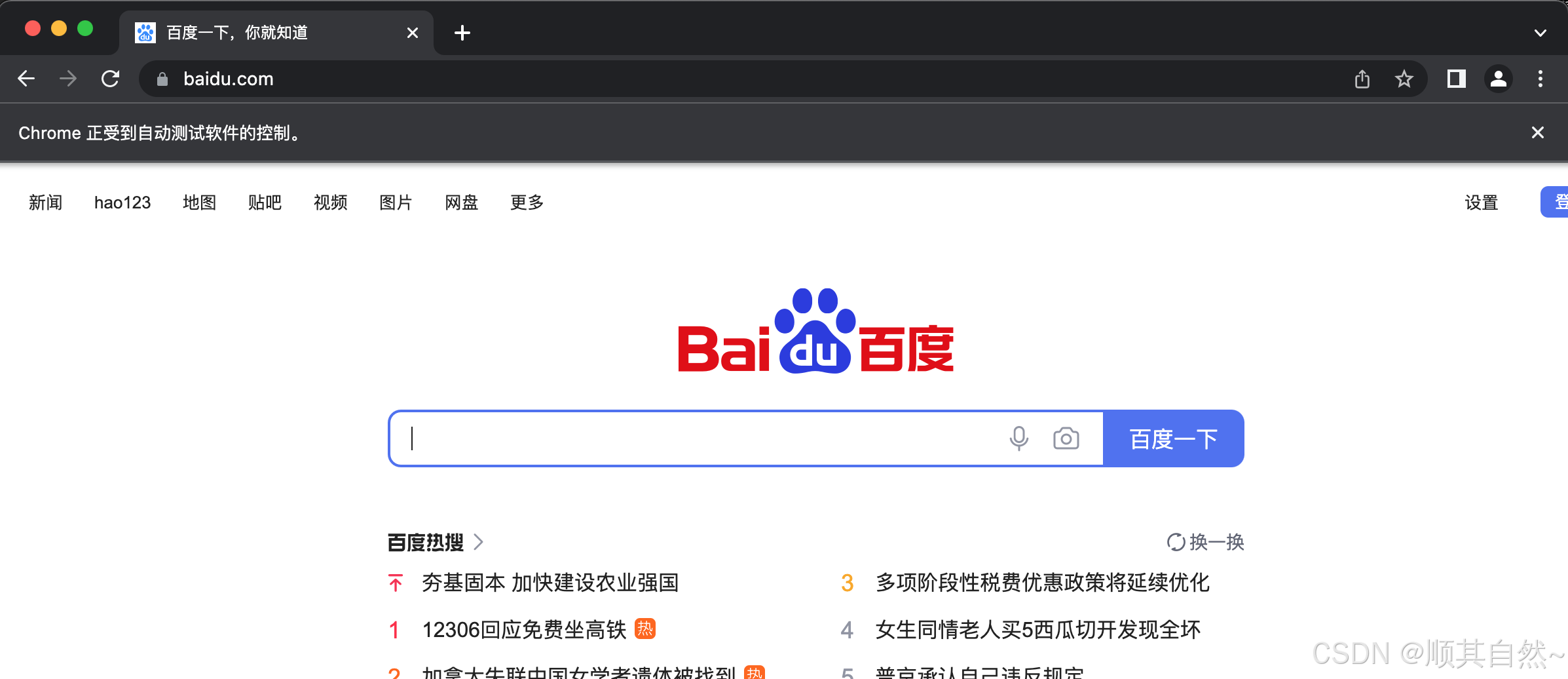The width and height of the screenshot is (1568, 679).
Task: Dismiss the automated test software notification
Action: 1538,132
